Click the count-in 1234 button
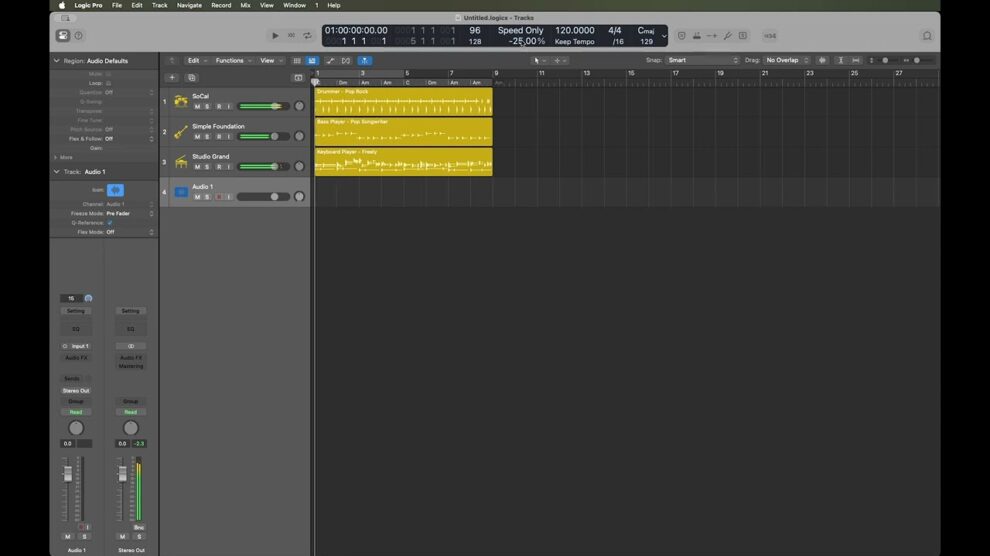Image resolution: width=990 pixels, height=556 pixels. pyautogui.click(x=770, y=35)
